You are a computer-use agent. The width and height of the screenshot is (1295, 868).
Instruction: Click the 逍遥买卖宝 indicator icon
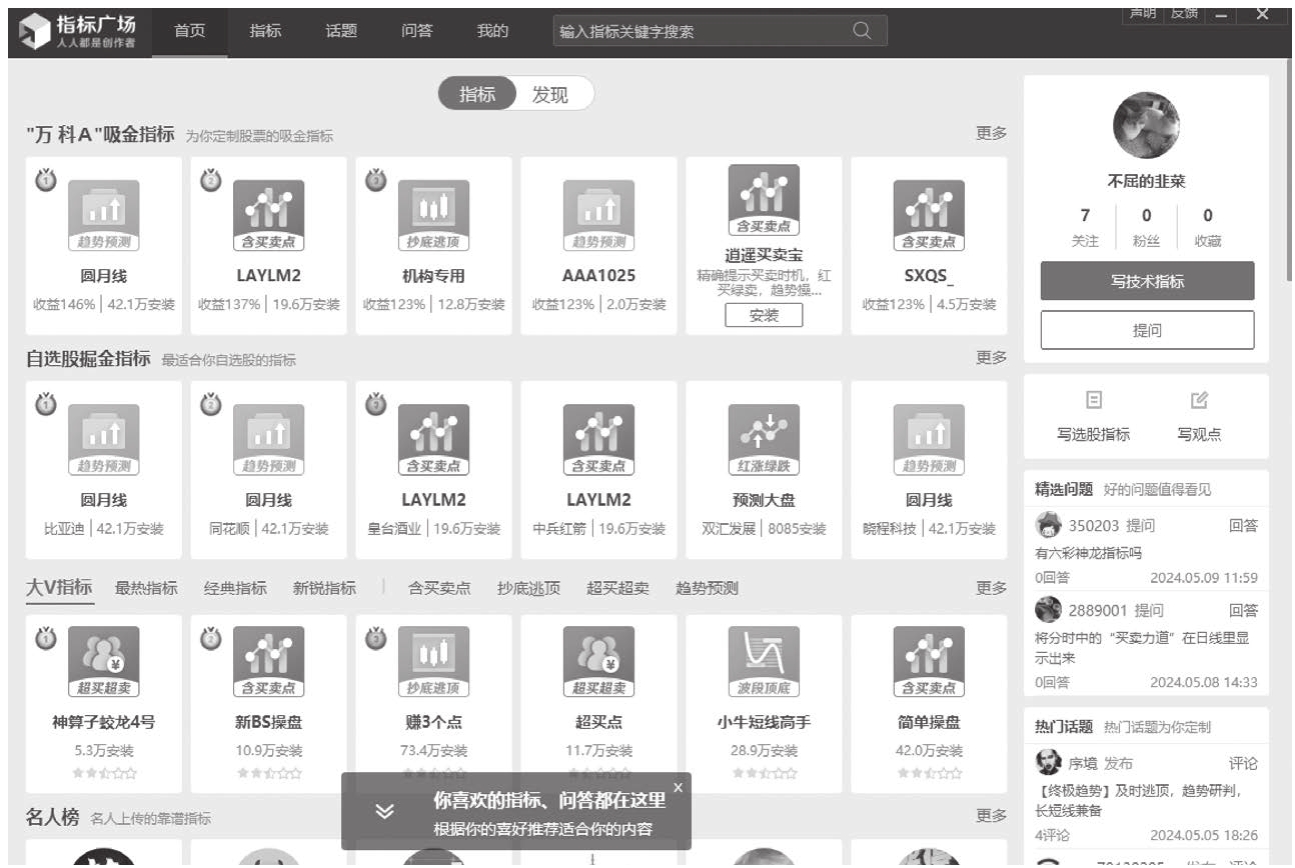click(763, 200)
